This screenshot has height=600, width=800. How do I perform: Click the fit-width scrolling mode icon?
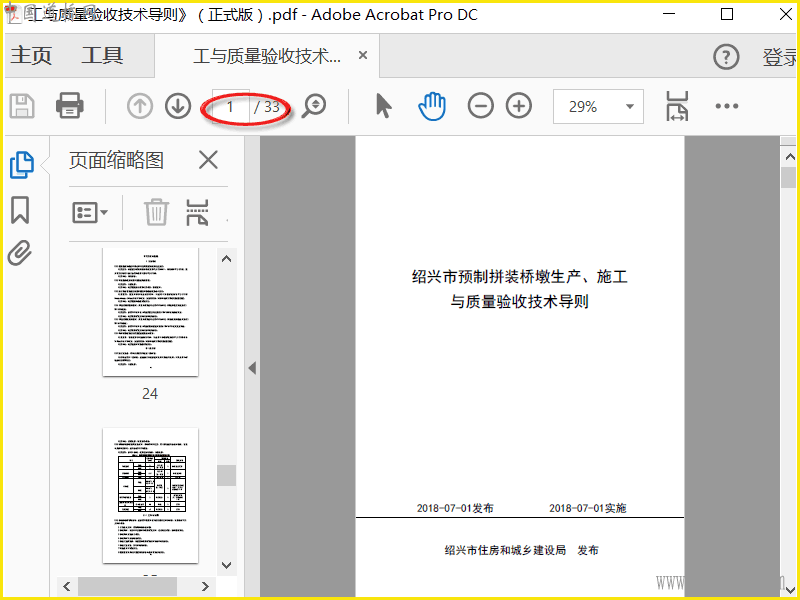(677, 106)
